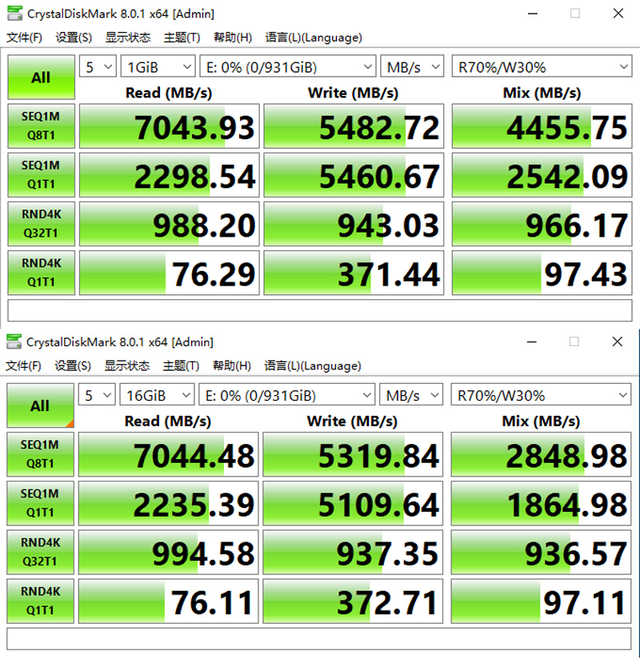Viewport: 640px width, 667px height.
Task: Select write result 5319.84
Action: 353,455
